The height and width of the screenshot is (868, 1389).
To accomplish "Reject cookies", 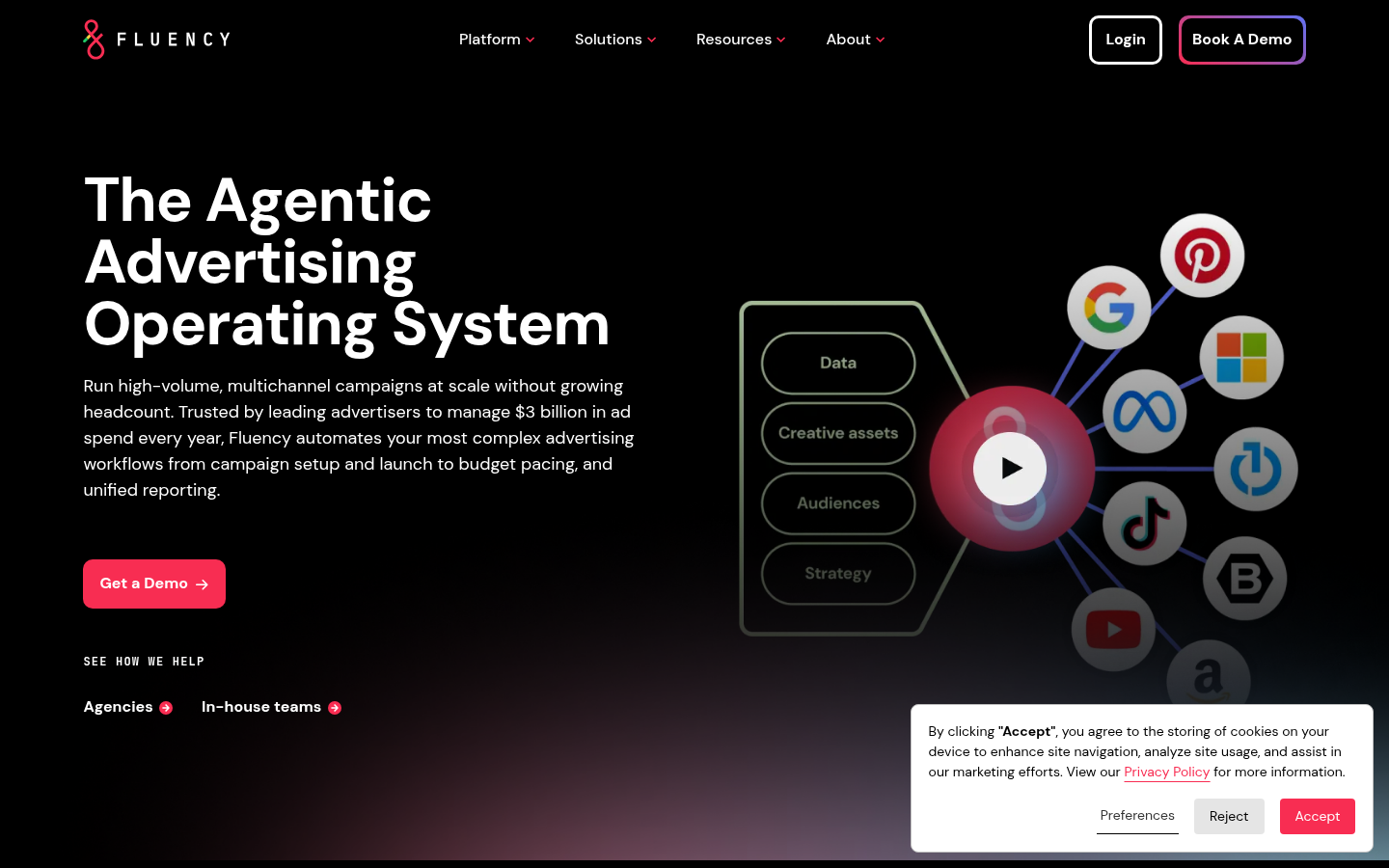I will pyautogui.click(x=1229, y=816).
